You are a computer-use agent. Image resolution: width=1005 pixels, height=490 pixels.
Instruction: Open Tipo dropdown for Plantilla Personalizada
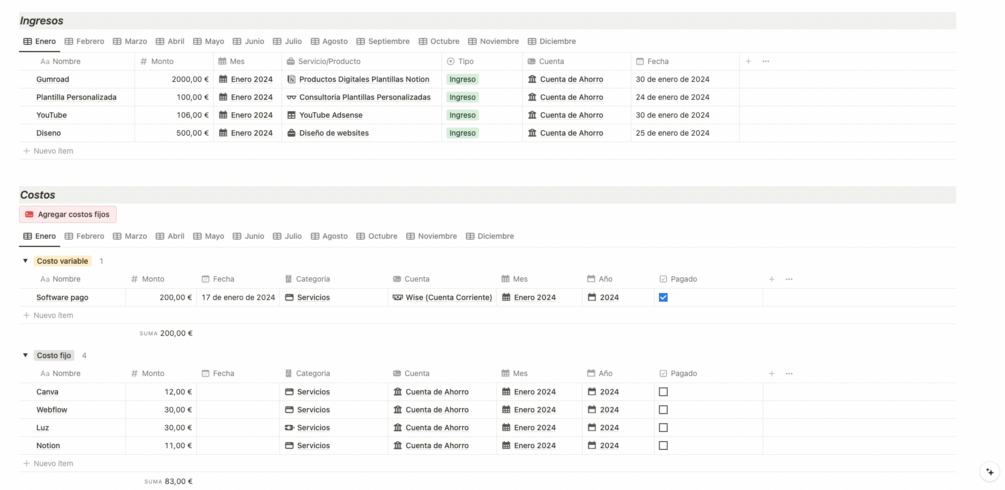click(x=463, y=97)
